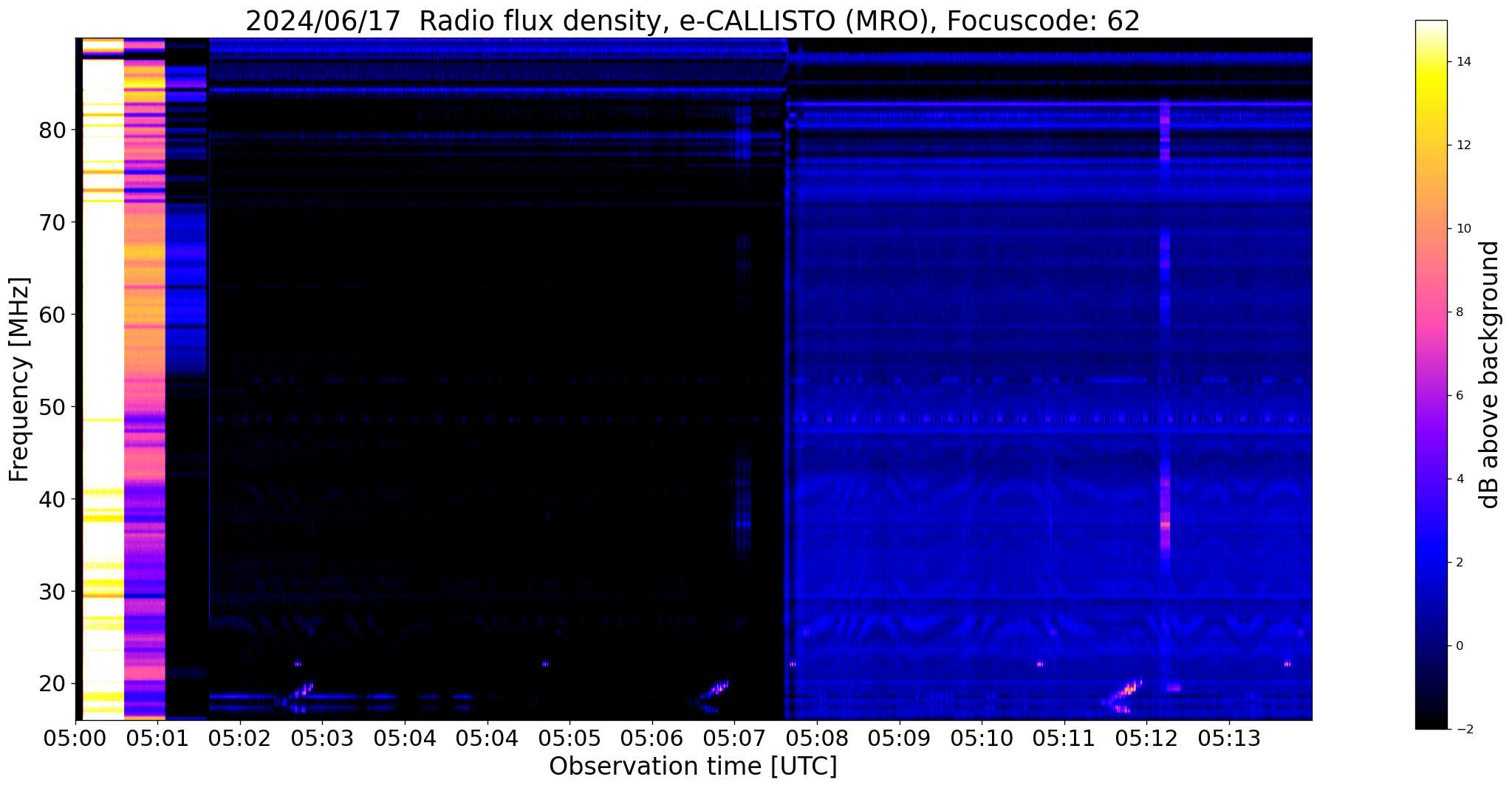Viewport: 1512px width, 788px height.
Task: Click the 05:09 time tick label
Action: coord(899,739)
